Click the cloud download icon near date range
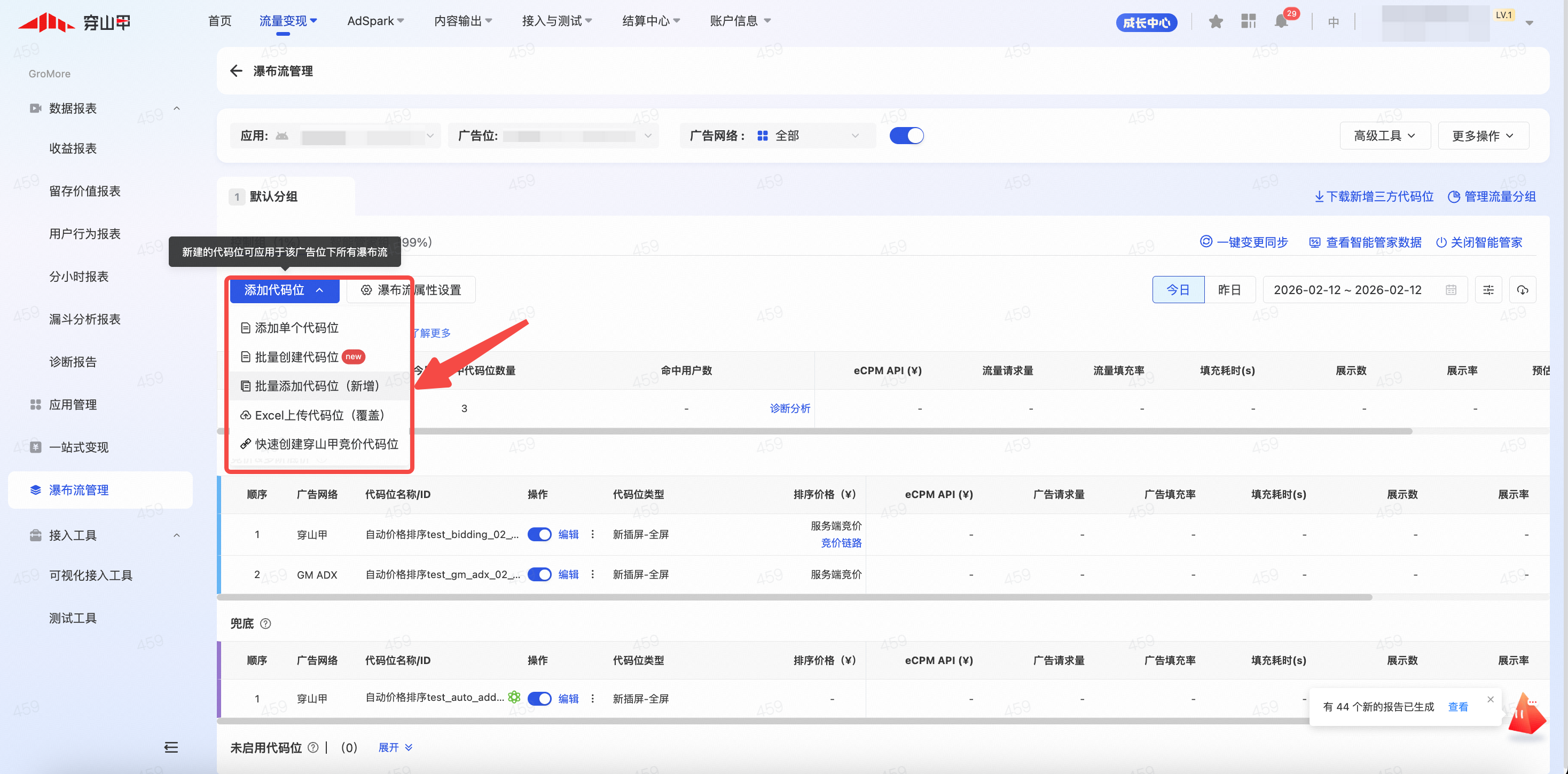The image size is (1568, 774). pos(1523,290)
